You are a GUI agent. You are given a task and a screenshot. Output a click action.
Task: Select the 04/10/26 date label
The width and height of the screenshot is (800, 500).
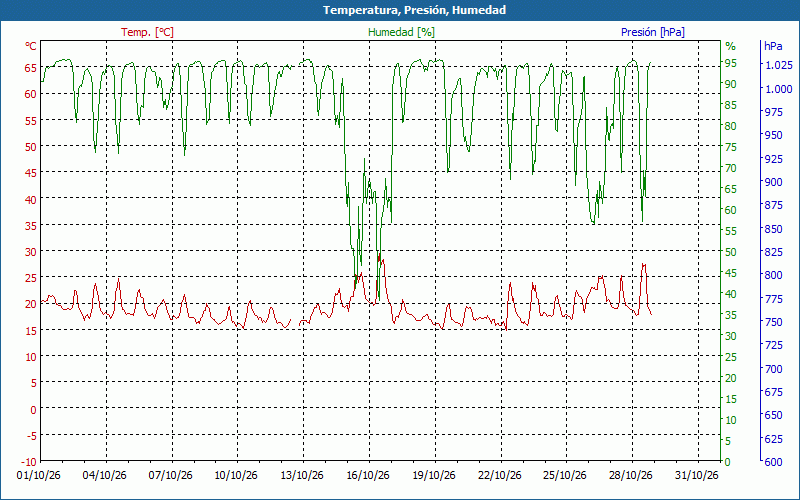point(105,476)
